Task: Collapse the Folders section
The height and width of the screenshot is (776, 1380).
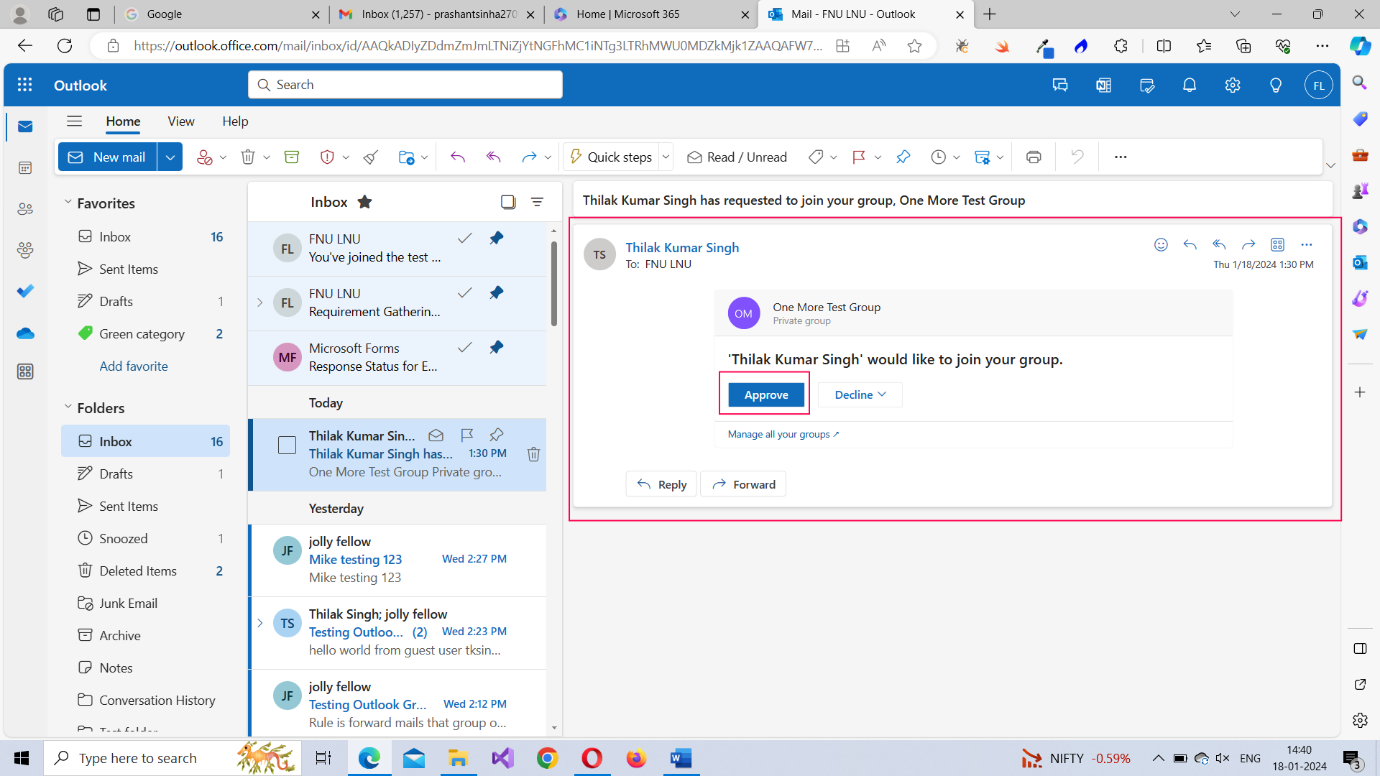Action: tap(68, 407)
